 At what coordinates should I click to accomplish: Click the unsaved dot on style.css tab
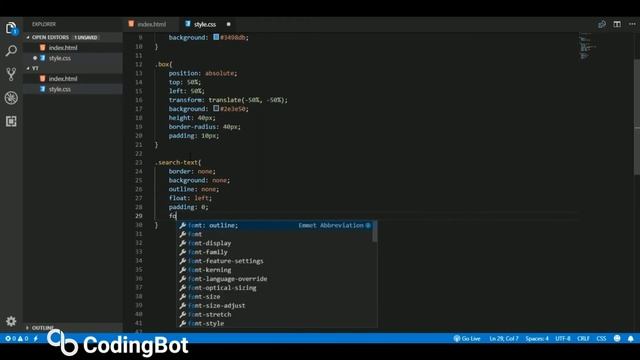click(229, 24)
